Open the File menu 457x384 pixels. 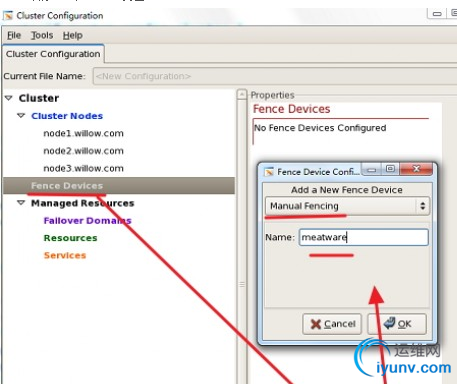pos(14,35)
